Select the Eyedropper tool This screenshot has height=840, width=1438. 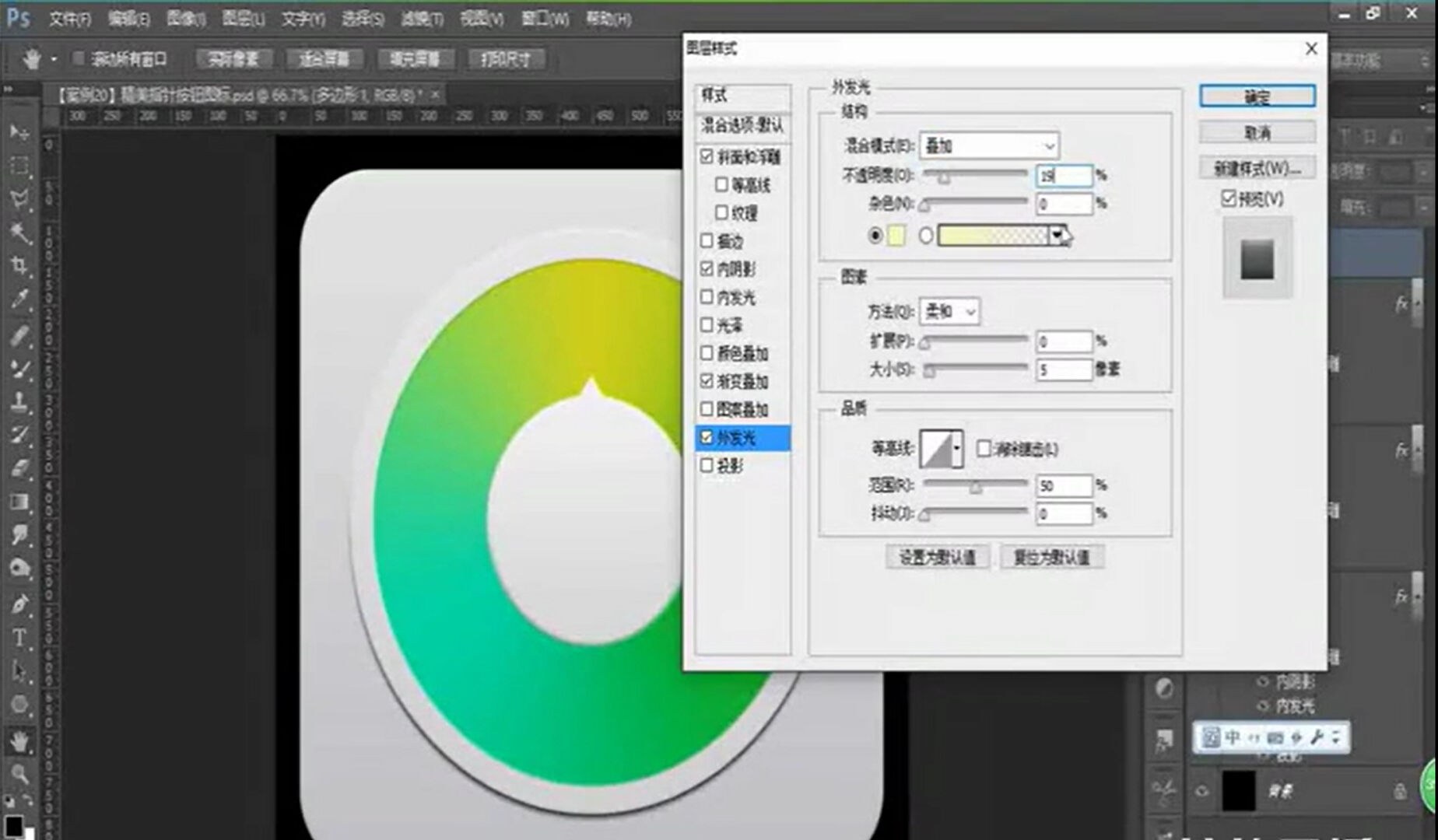click(x=19, y=299)
